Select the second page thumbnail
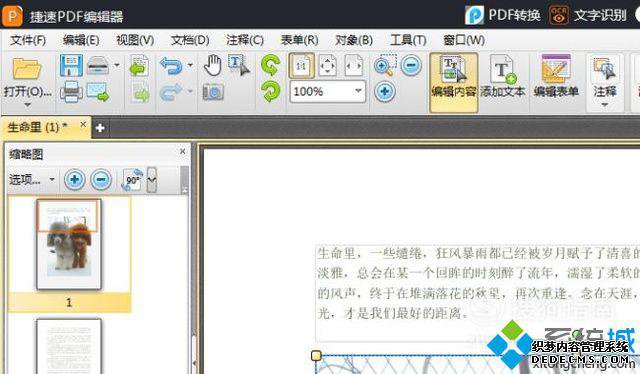Image resolution: width=640 pixels, height=374 pixels. 69,346
